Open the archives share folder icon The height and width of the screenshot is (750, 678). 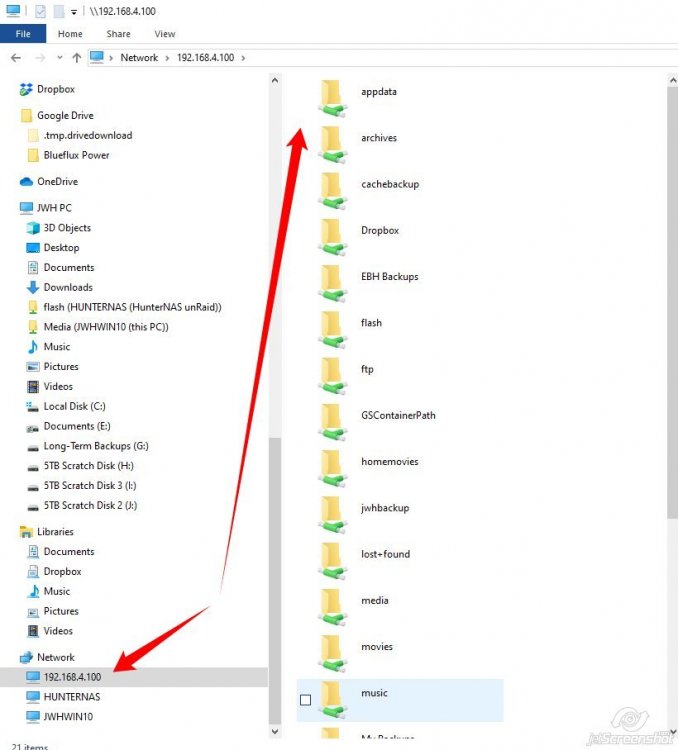tap(332, 144)
